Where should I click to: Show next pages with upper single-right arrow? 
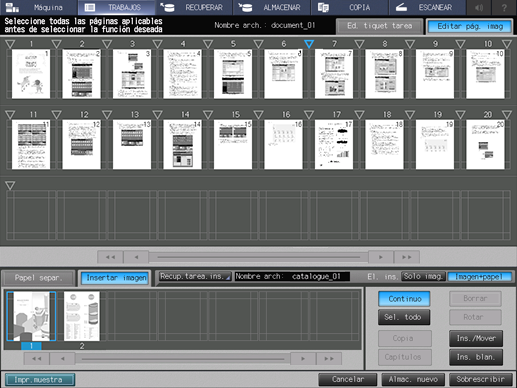[381, 257]
